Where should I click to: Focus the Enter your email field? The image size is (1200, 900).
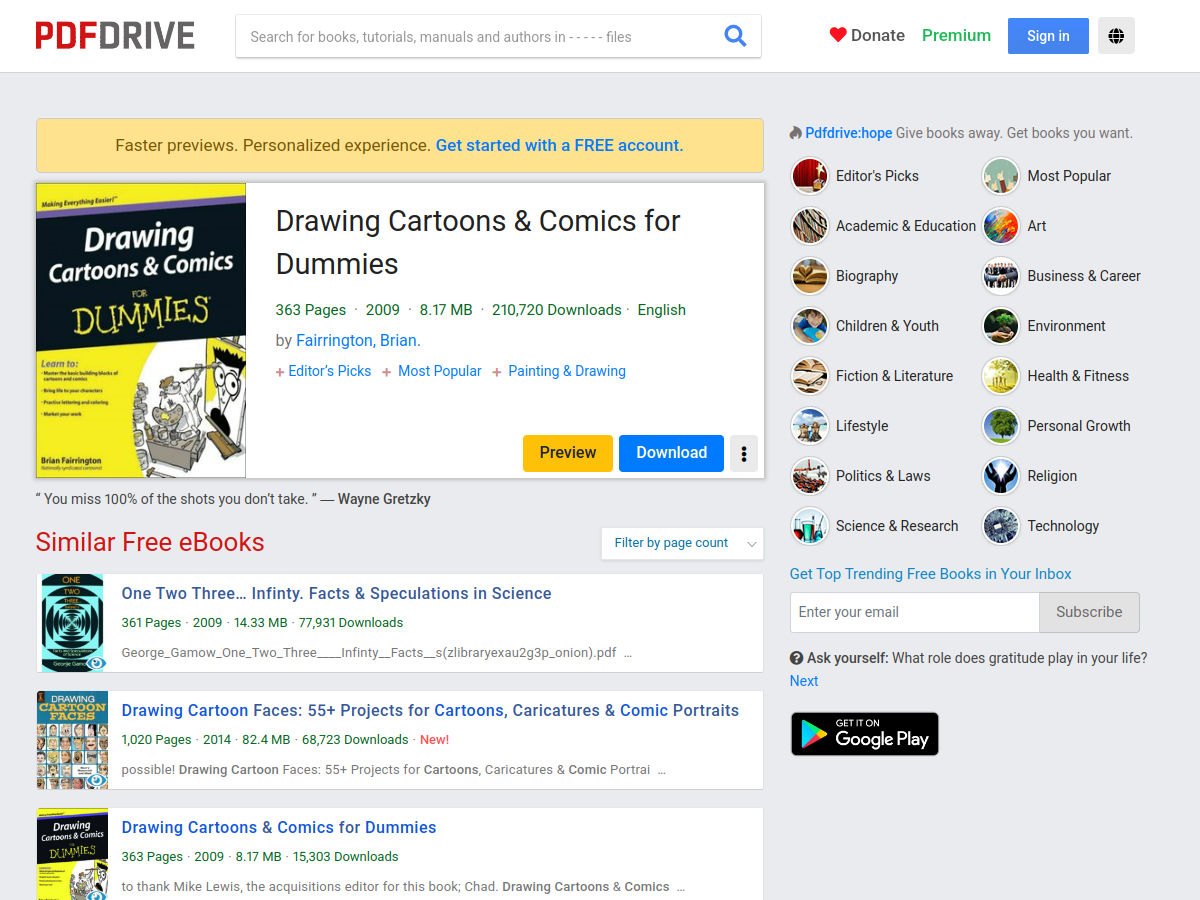[915, 612]
